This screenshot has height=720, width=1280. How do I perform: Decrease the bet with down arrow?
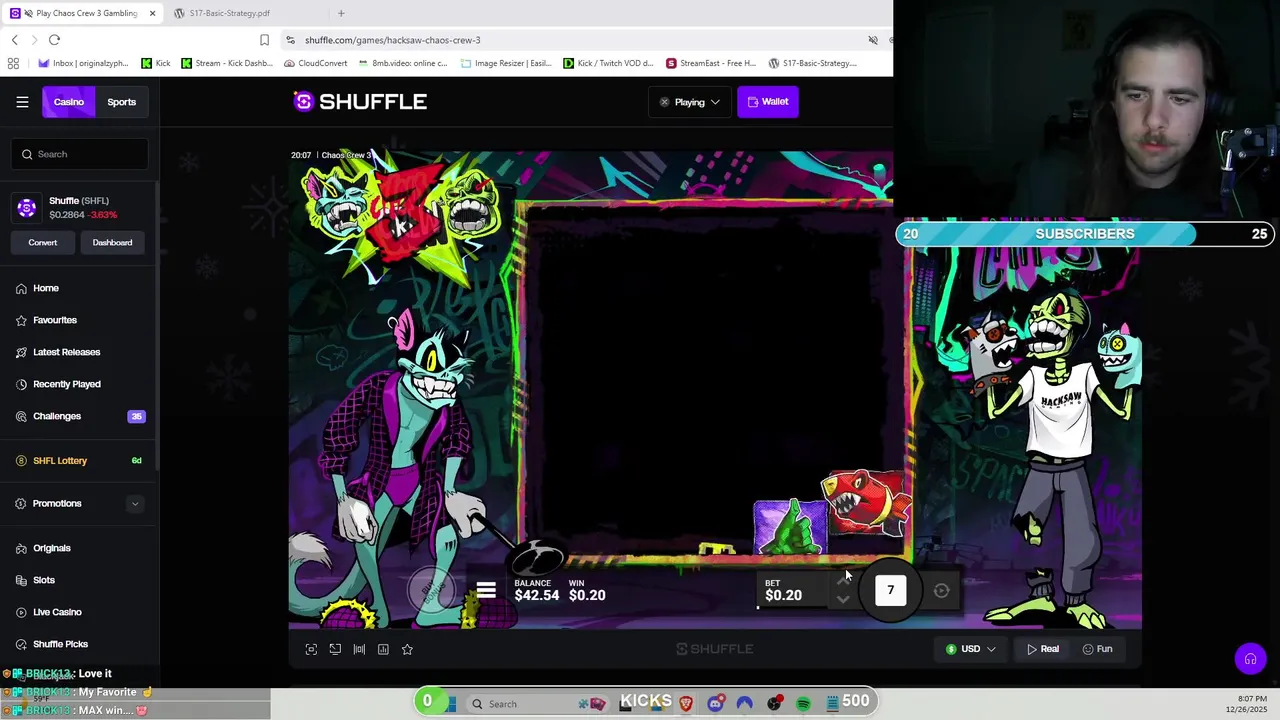coord(843,600)
